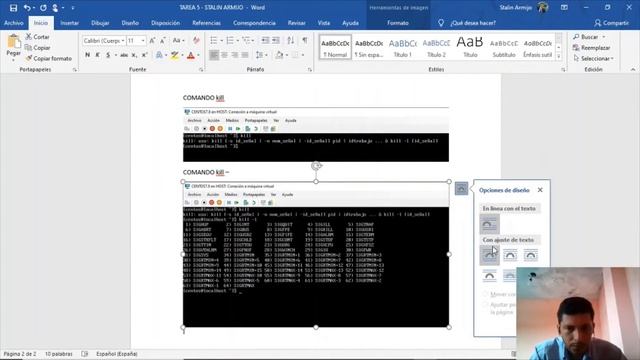The height and width of the screenshot is (360, 640).
Task: Click the image rotation handle
Action: point(316,166)
